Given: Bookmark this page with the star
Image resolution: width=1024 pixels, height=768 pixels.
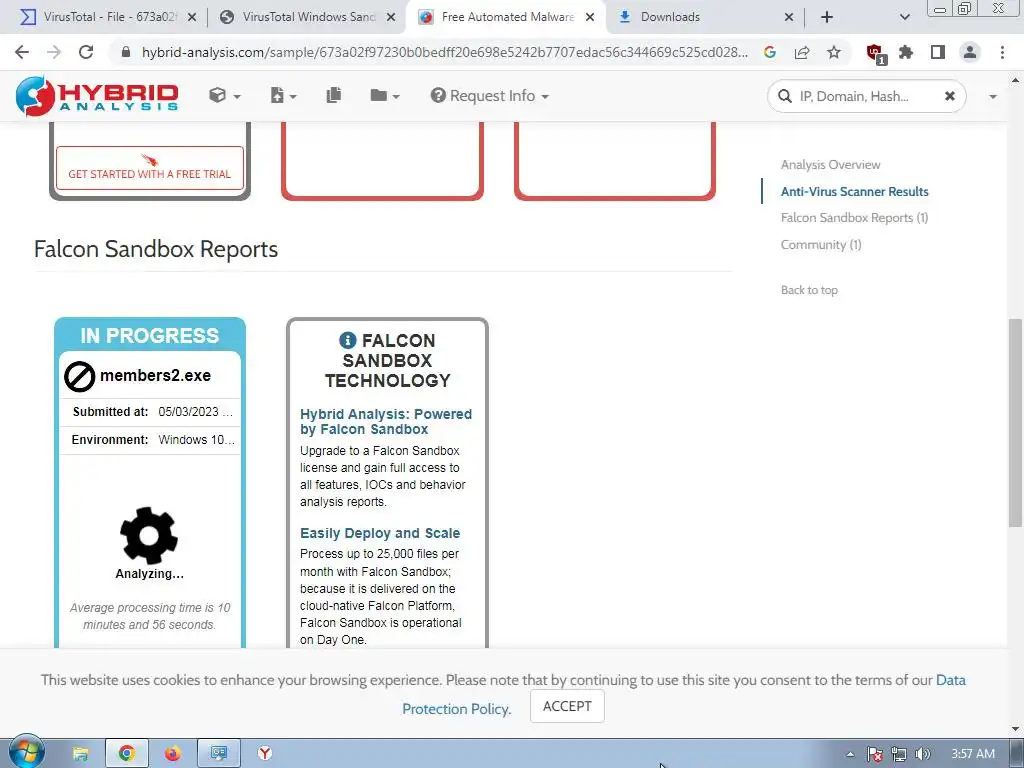Looking at the screenshot, I should pyautogui.click(x=834, y=52).
